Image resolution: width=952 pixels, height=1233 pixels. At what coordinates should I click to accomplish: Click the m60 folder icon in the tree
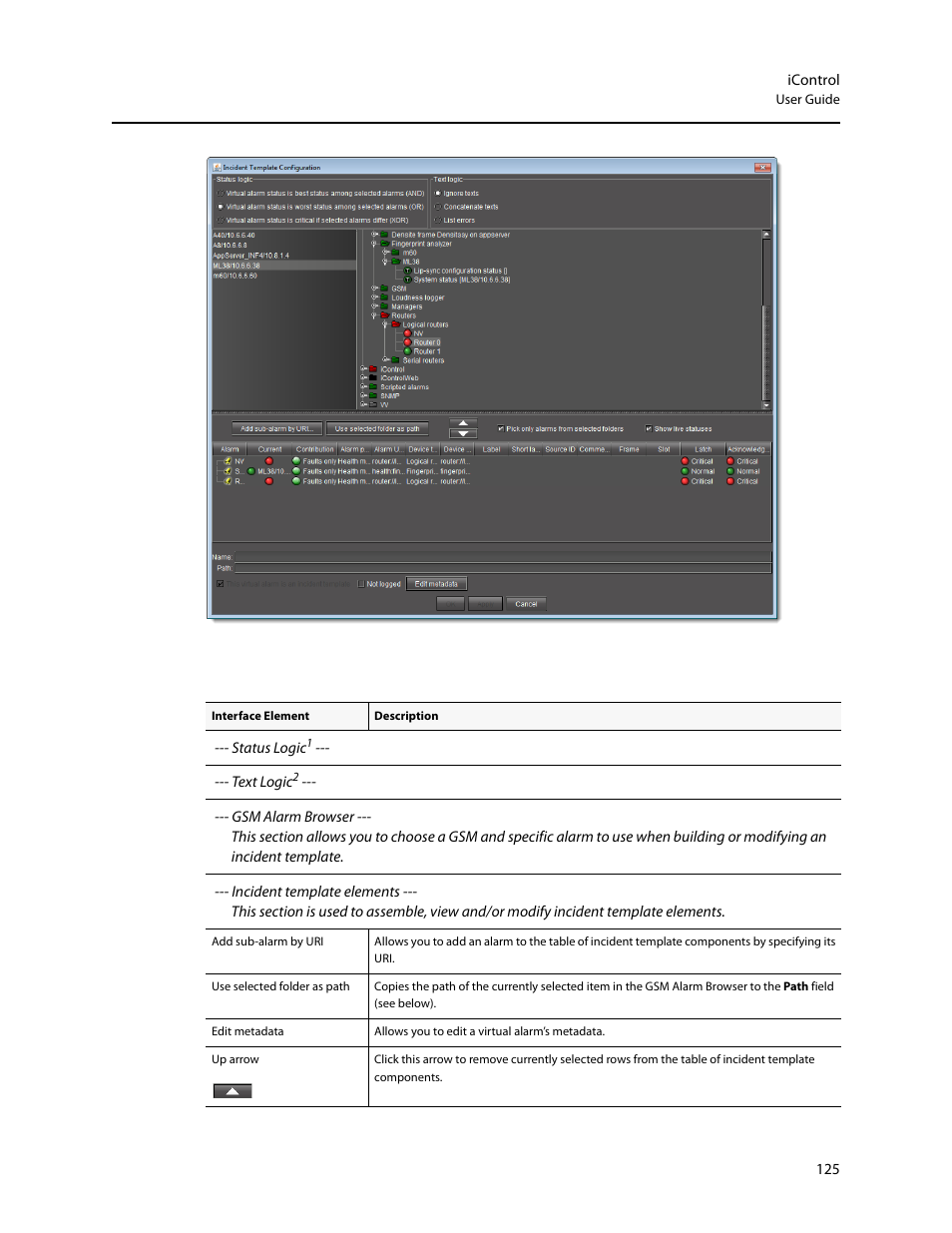click(x=395, y=253)
